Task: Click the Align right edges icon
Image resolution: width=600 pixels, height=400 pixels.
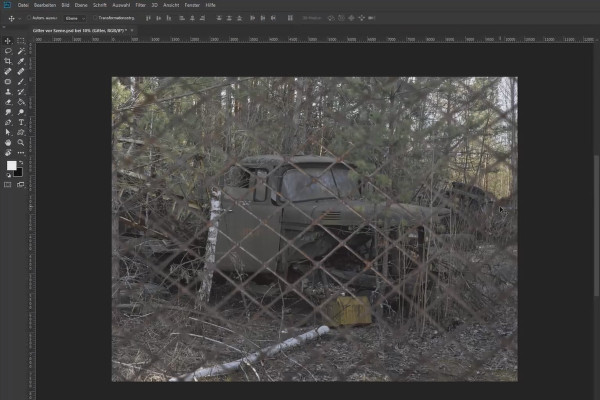Action: (x=203, y=18)
